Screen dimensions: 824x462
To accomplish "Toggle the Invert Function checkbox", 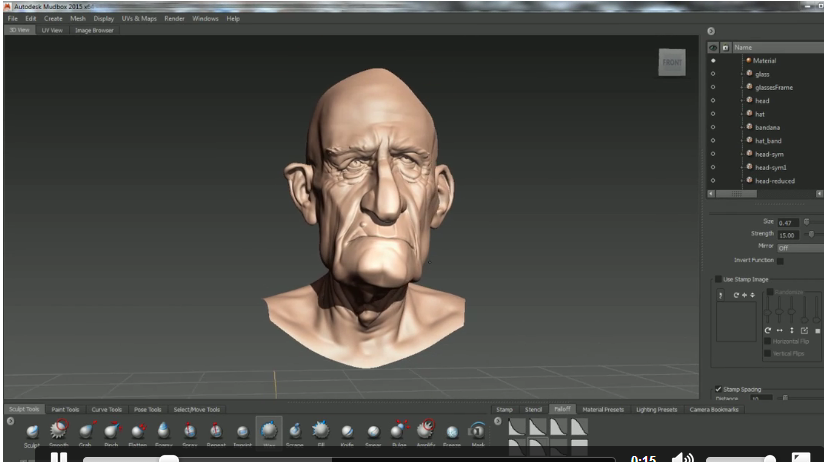I will (x=781, y=260).
